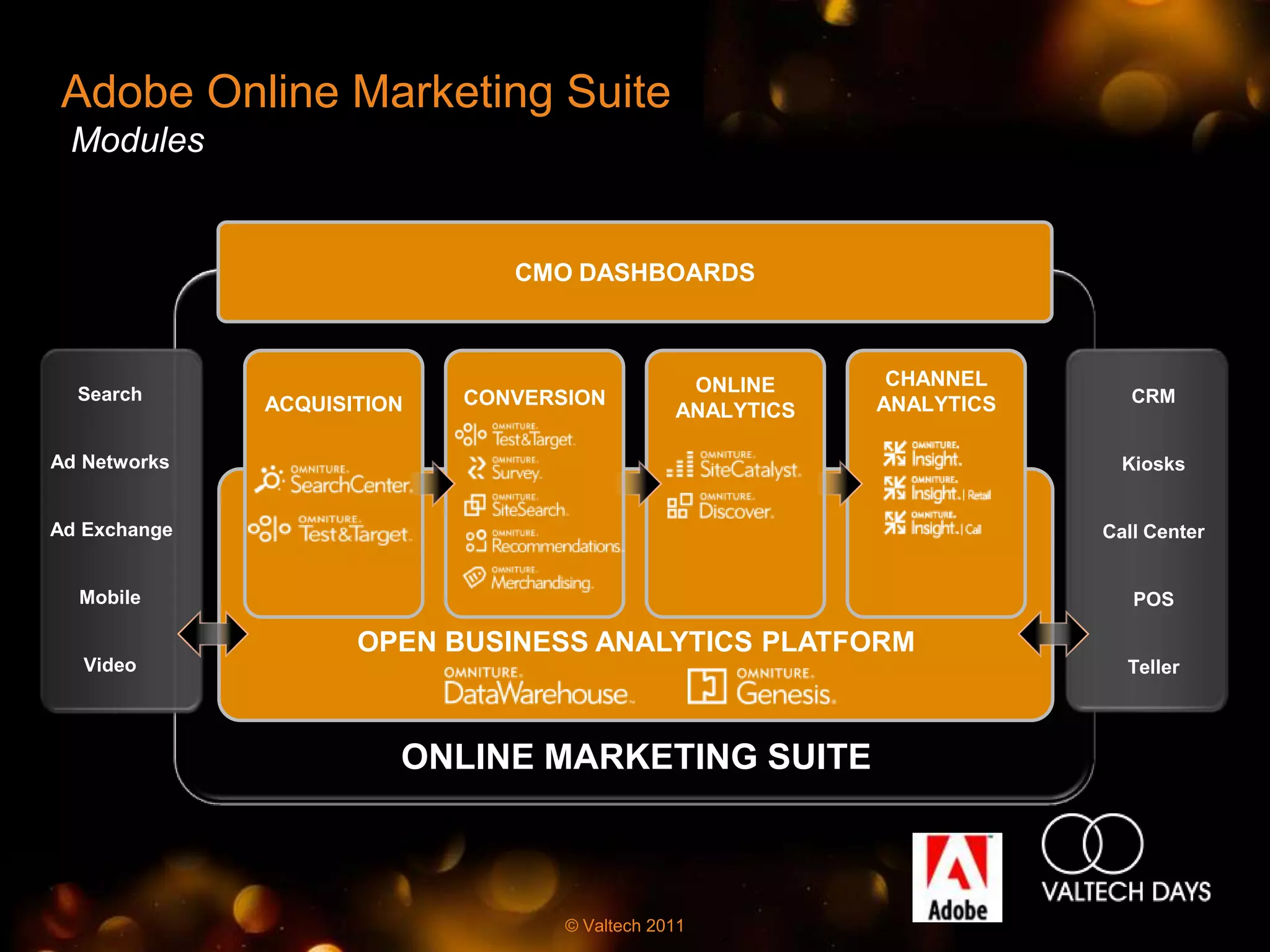Click the Adobe Online Marketing Suite title
This screenshot has width=1270, height=952.
coord(366,92)
